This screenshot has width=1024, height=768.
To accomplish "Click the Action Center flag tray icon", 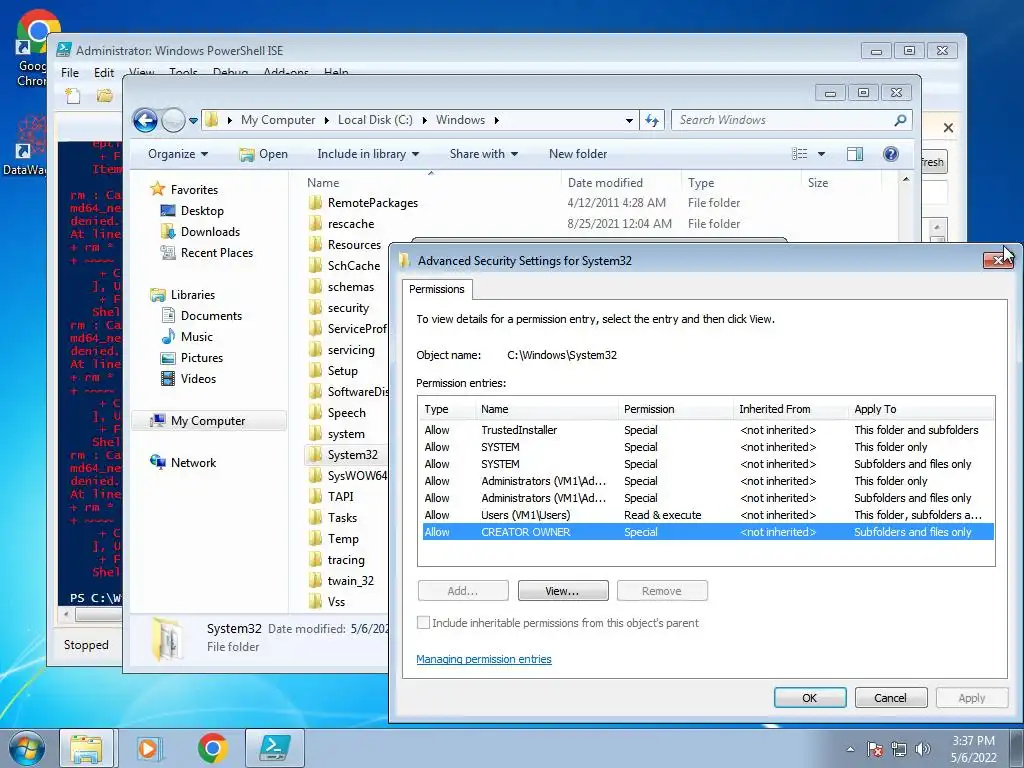I will click(874, 749).
